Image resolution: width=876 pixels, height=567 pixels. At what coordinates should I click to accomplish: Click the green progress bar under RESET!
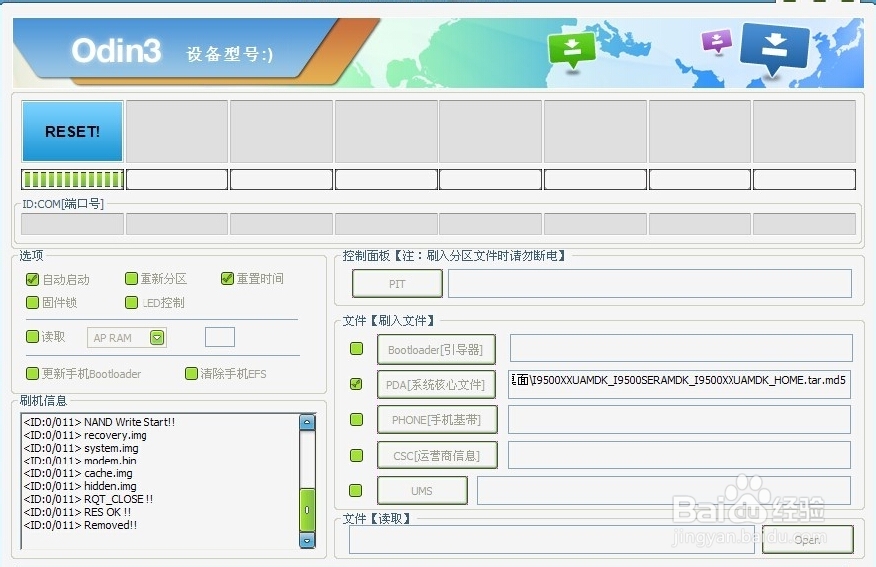[73, 179]
